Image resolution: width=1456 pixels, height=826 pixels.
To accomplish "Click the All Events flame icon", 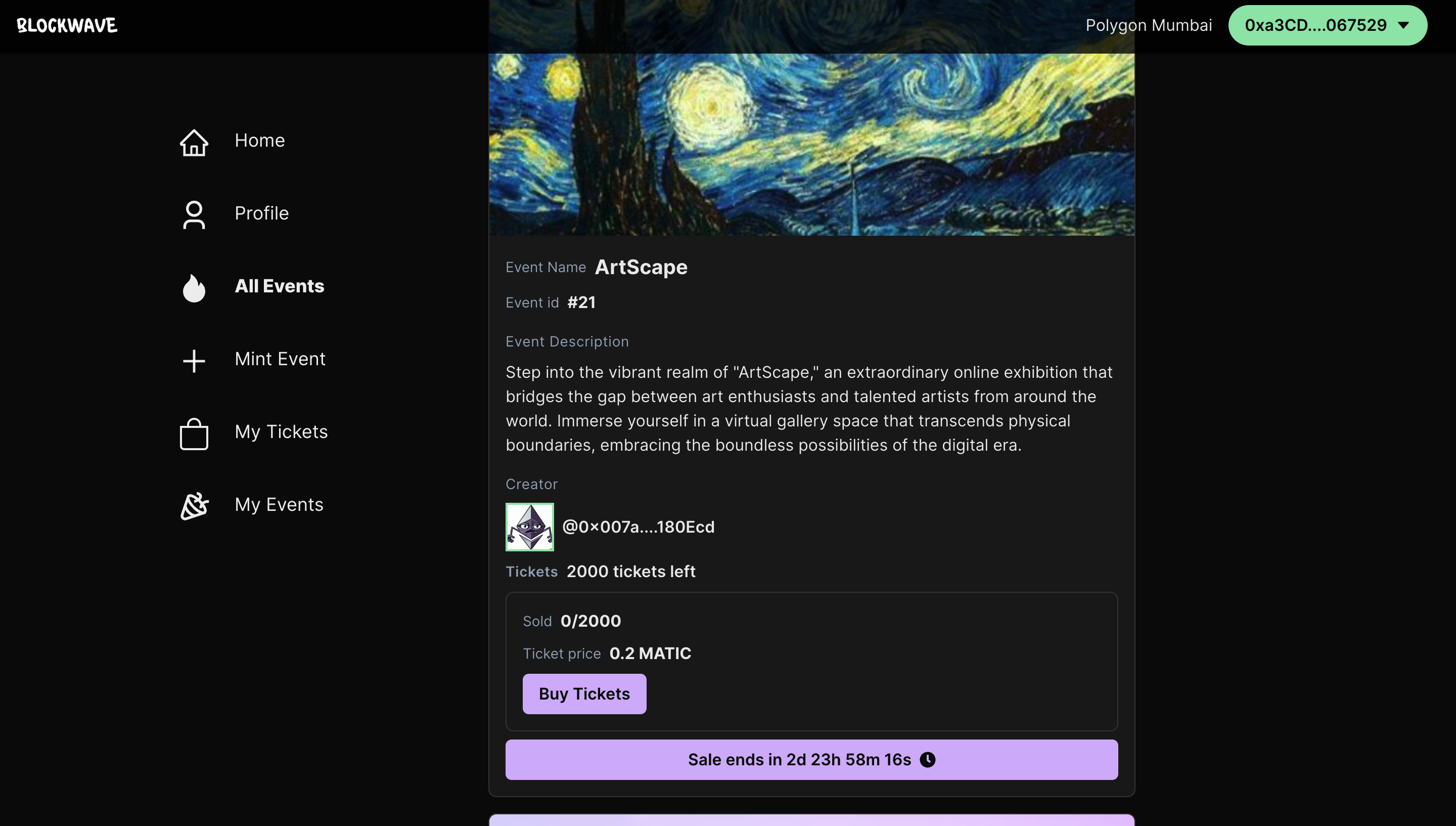I will pyautogui.click(x=194, y=288).
